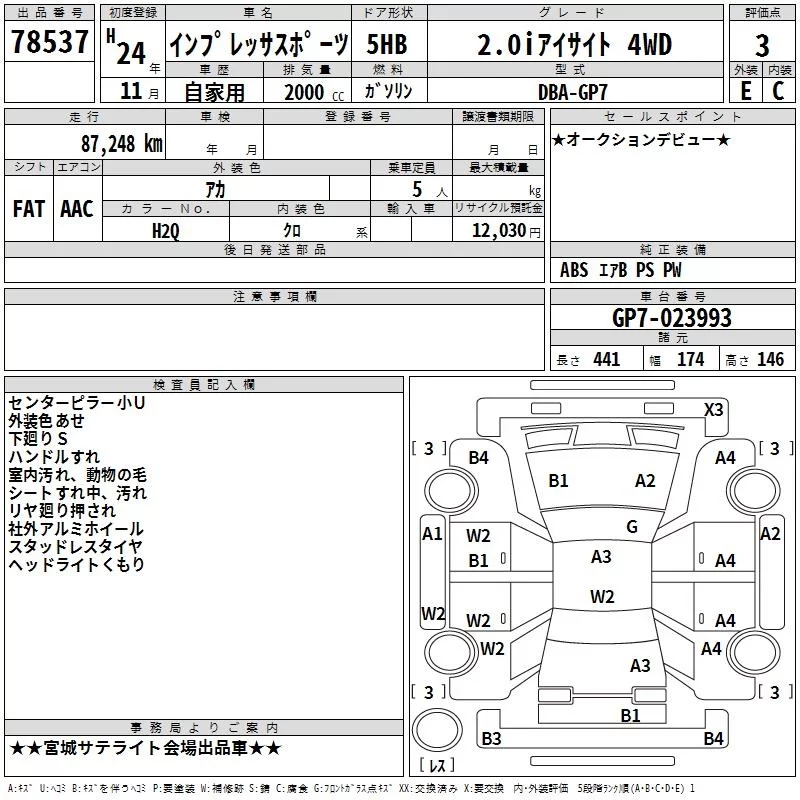Select the B3 mark on the rear bumper

tap(491, 738)
